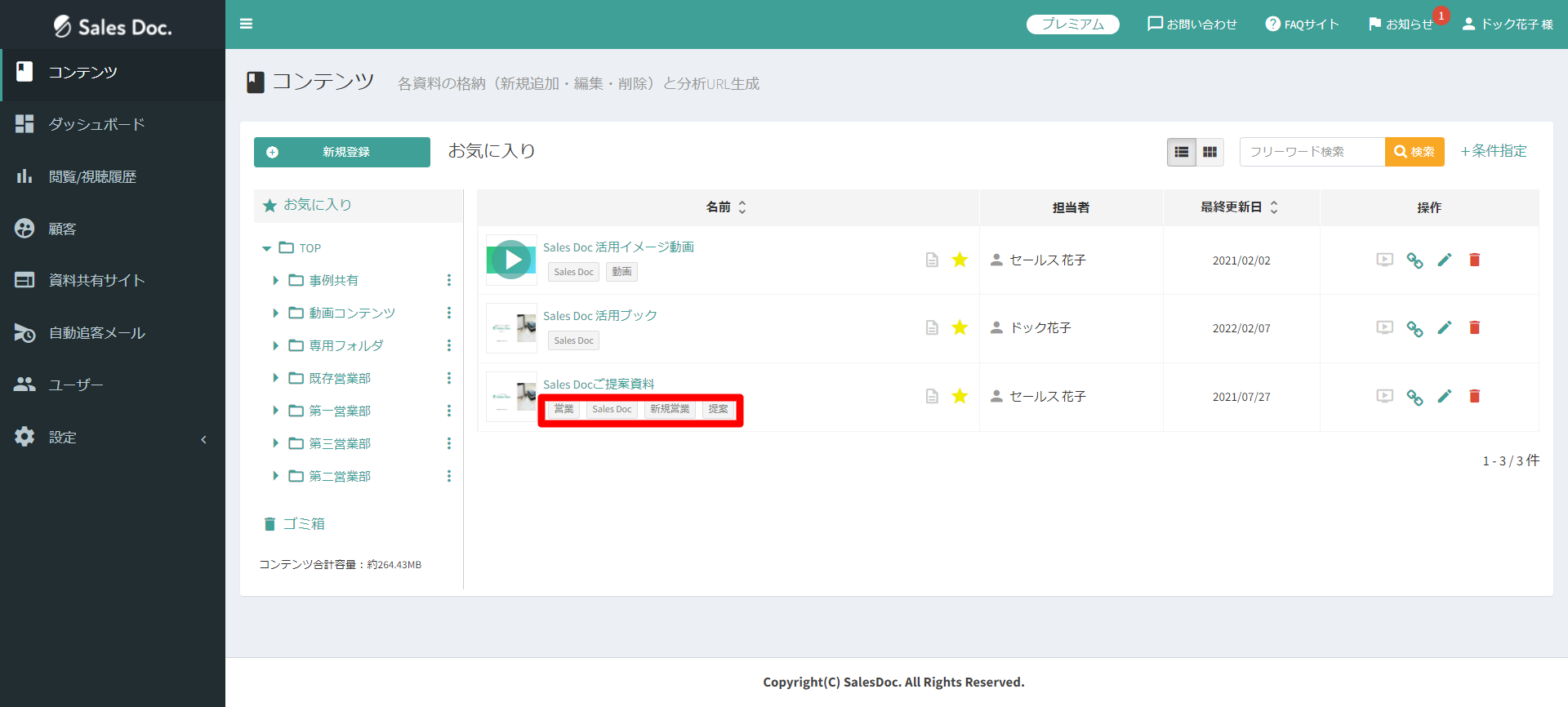Preview Sales Docご提案資料
The height and width of the screenshot is (707, 1568).
[x=1385, y=396]
